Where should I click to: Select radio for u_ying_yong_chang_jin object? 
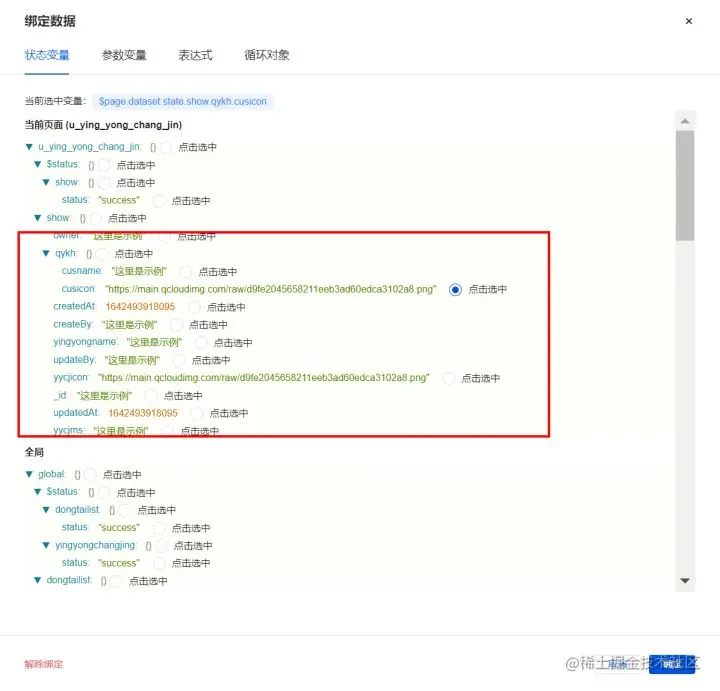166,147
